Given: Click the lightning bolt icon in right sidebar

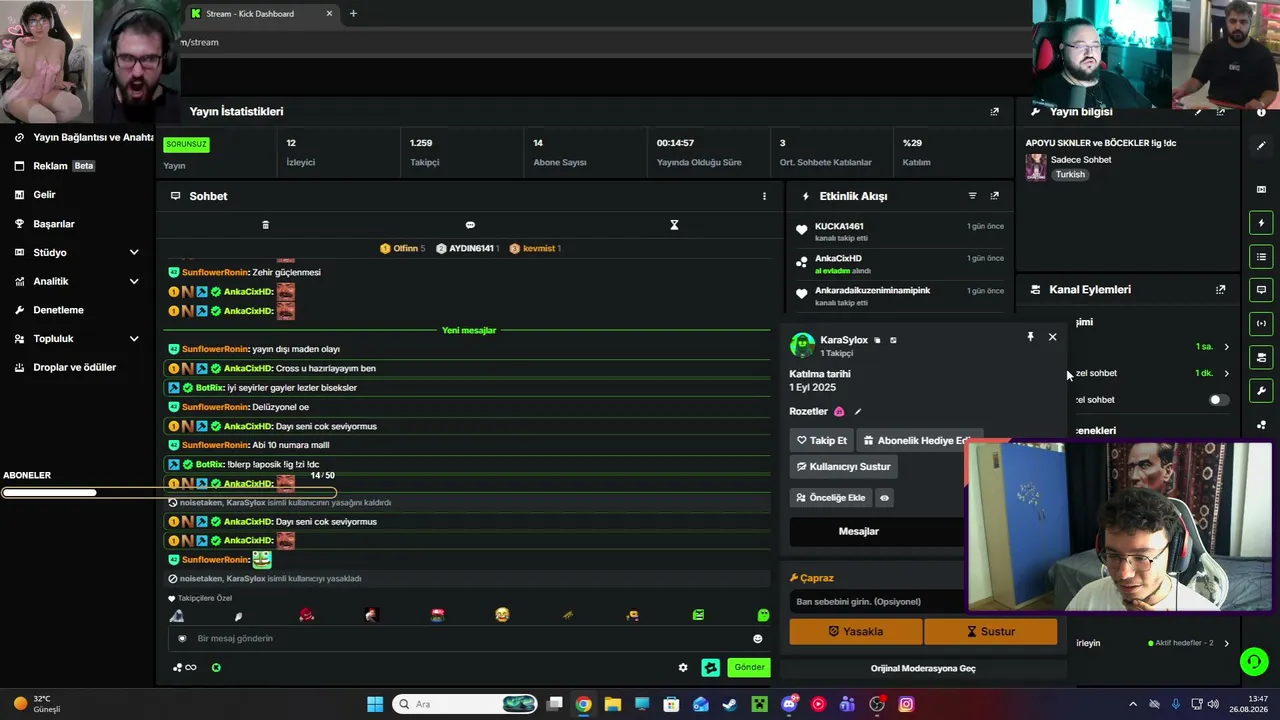Looking at the screenshot, I should (1261, 223).
